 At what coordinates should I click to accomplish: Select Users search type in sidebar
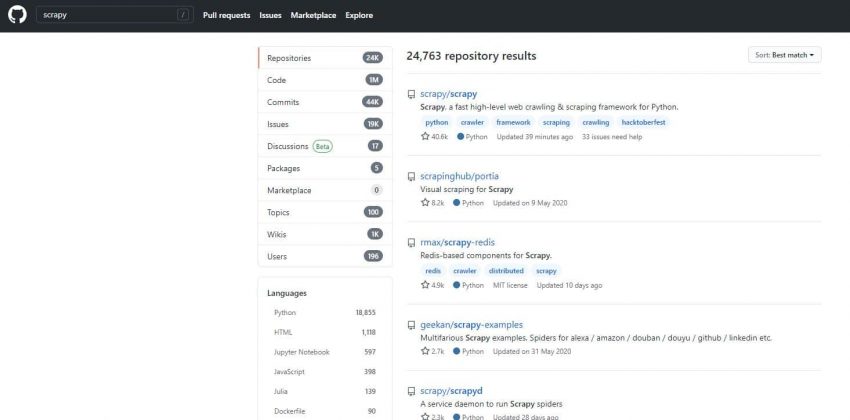tap(325, 256)
